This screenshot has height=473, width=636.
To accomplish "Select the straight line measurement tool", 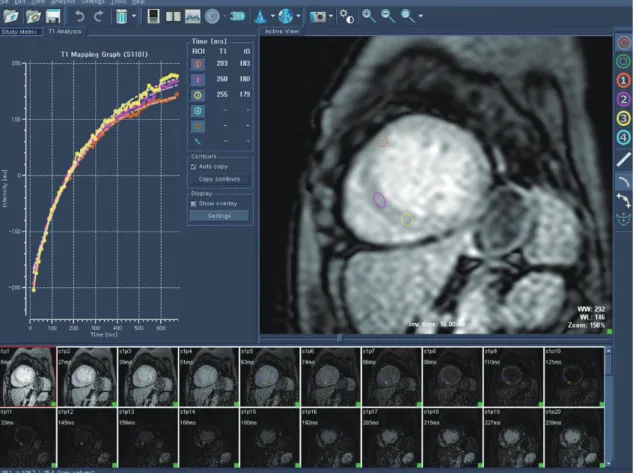I will point(624,159).
